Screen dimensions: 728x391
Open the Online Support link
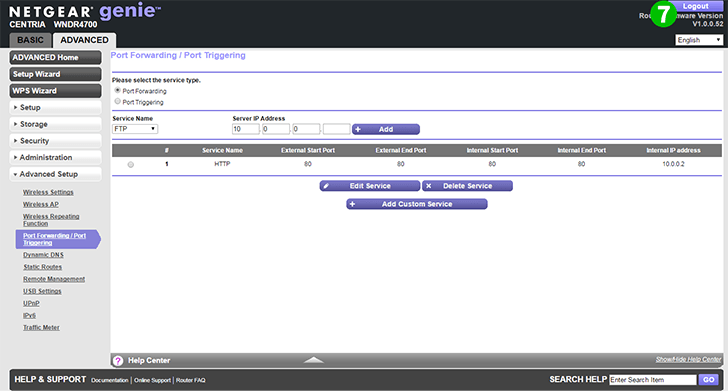(152, 380)
